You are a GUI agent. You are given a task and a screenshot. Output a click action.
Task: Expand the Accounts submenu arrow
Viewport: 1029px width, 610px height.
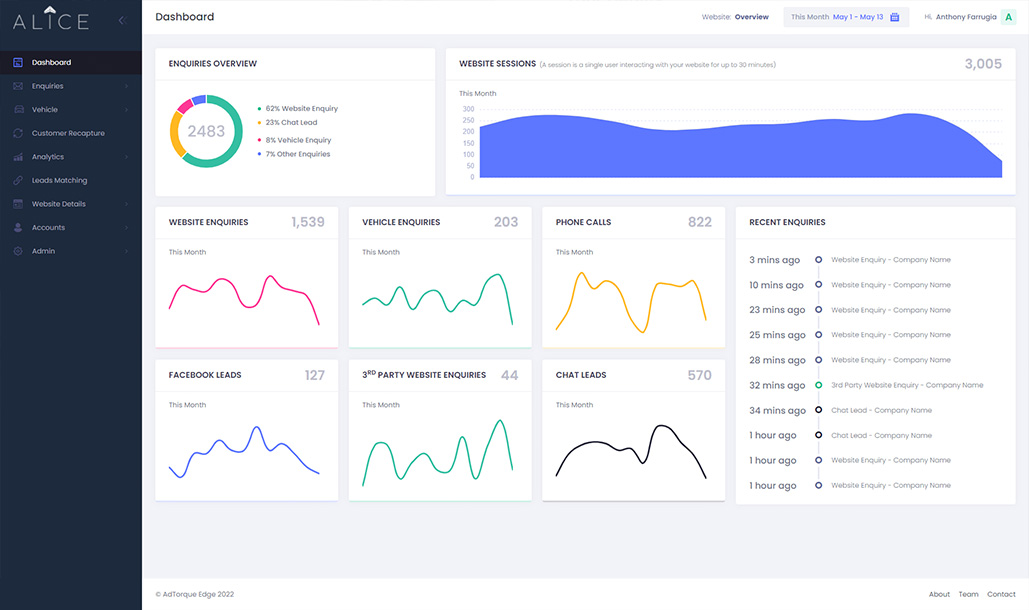tap(127, 228)
